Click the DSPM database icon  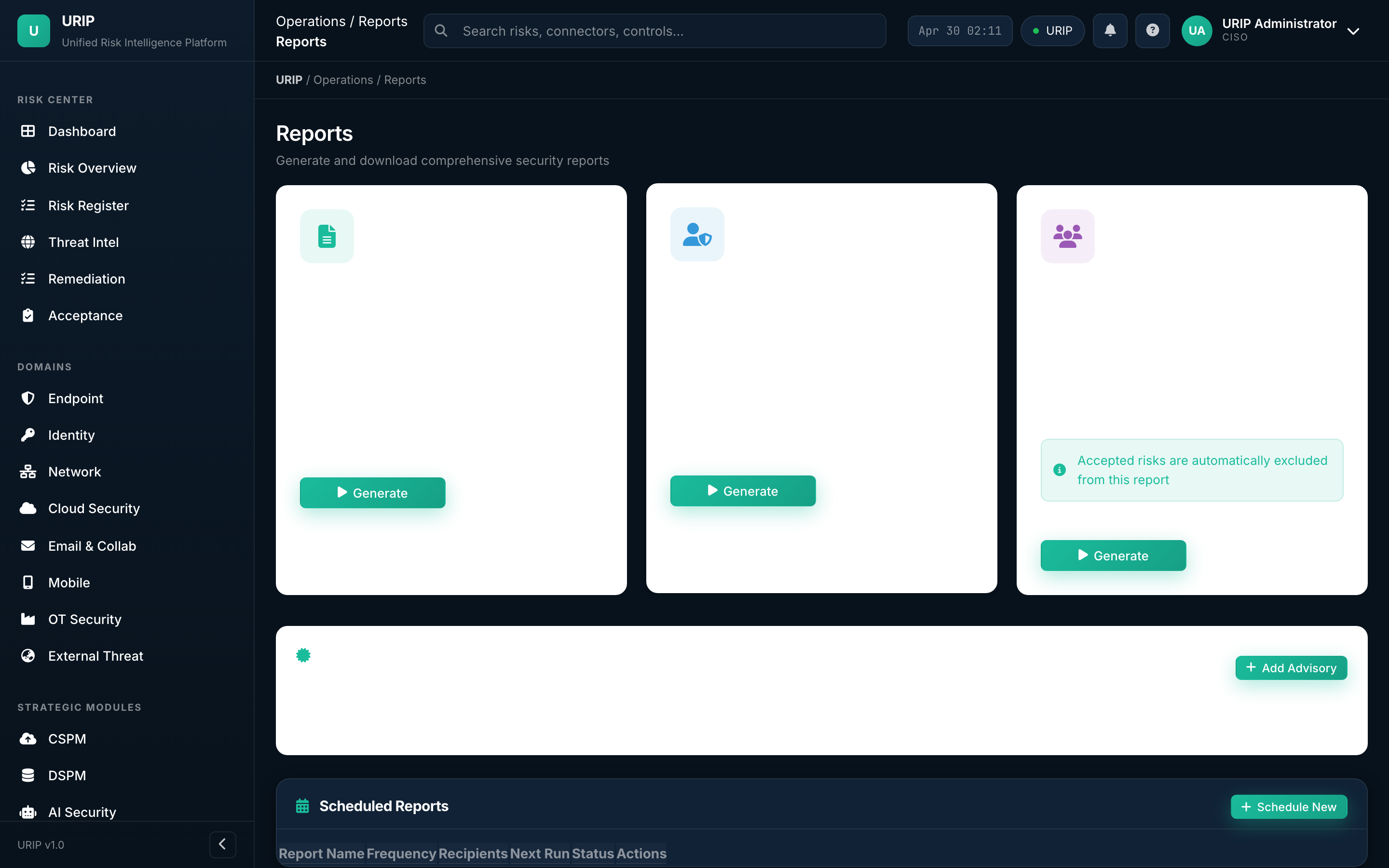coord(27,775)
